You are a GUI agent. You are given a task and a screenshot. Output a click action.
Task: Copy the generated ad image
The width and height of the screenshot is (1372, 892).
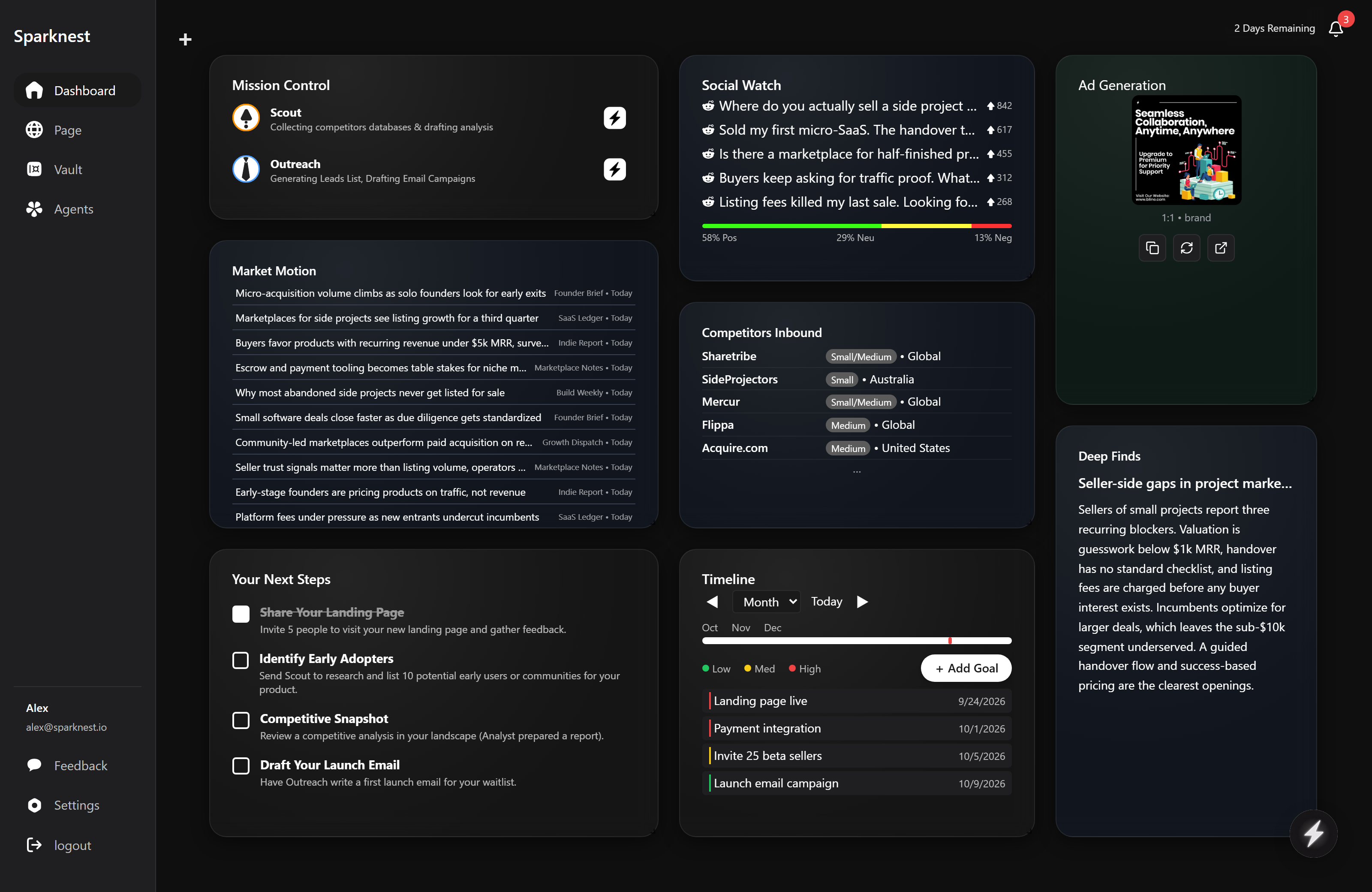tap(1152, 248)
